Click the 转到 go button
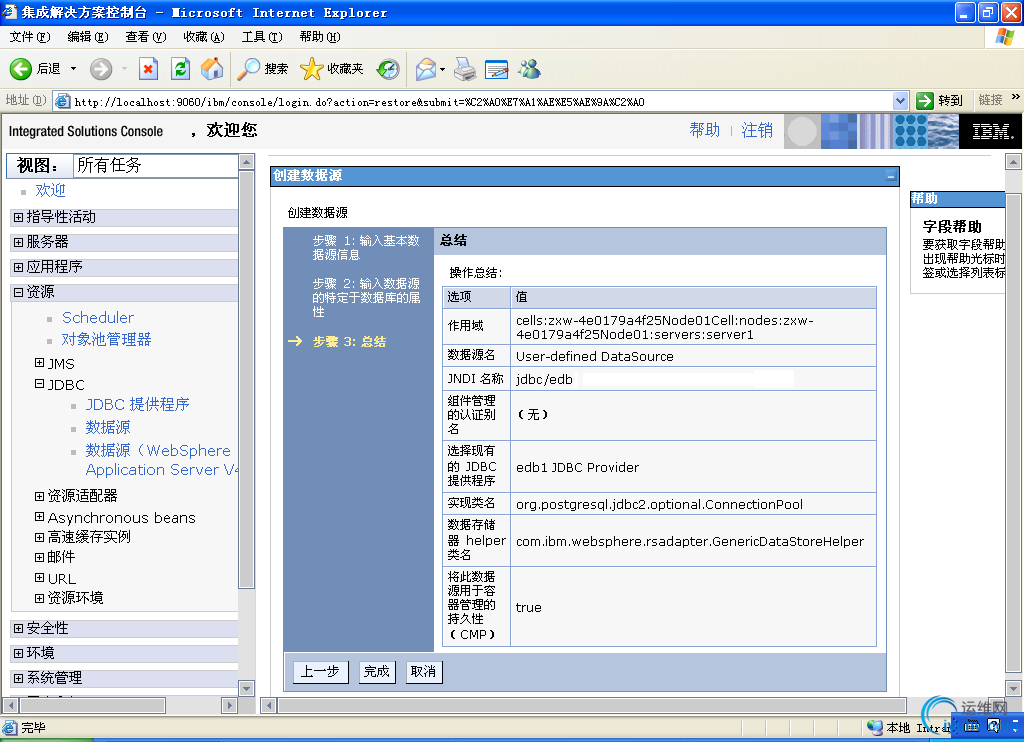 point(940,101)
